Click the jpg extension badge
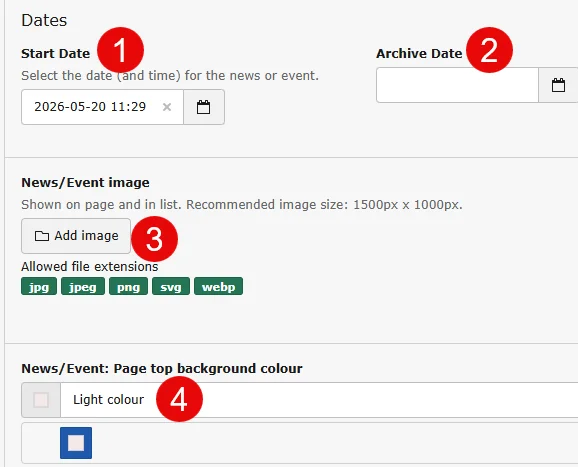Viewport: 578px width, 467px height. coord(39,286)
